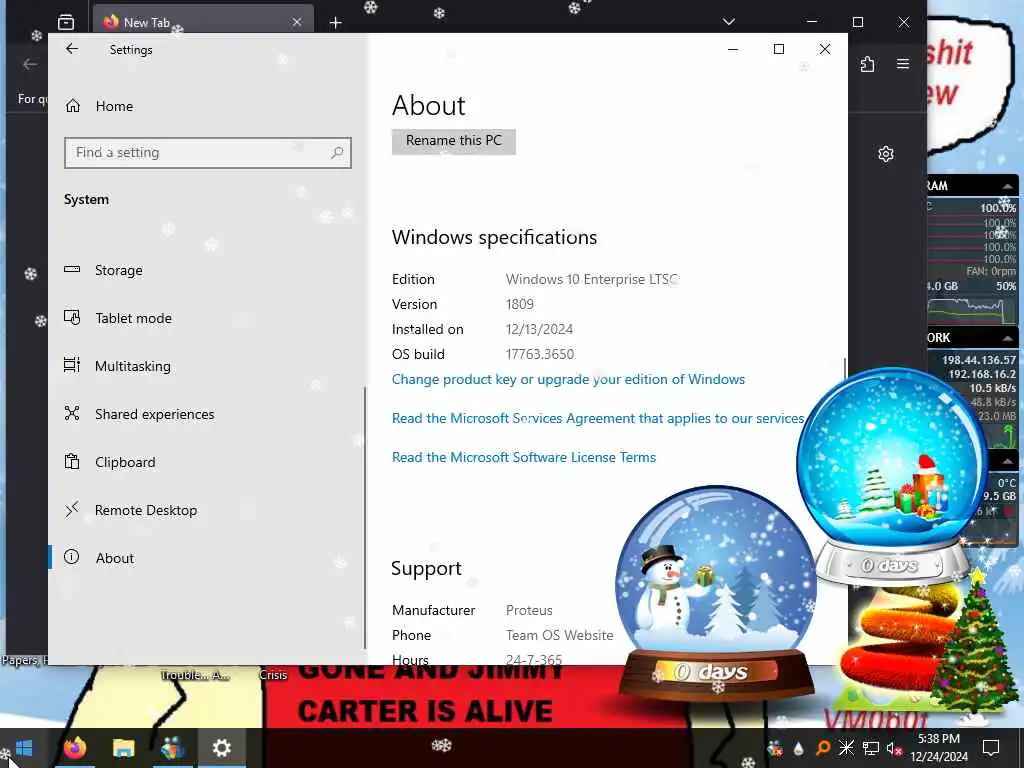Open Microsoft Software License Terms link
Image resolution: width=1024 pixels, height=768 pixels.
524,457
